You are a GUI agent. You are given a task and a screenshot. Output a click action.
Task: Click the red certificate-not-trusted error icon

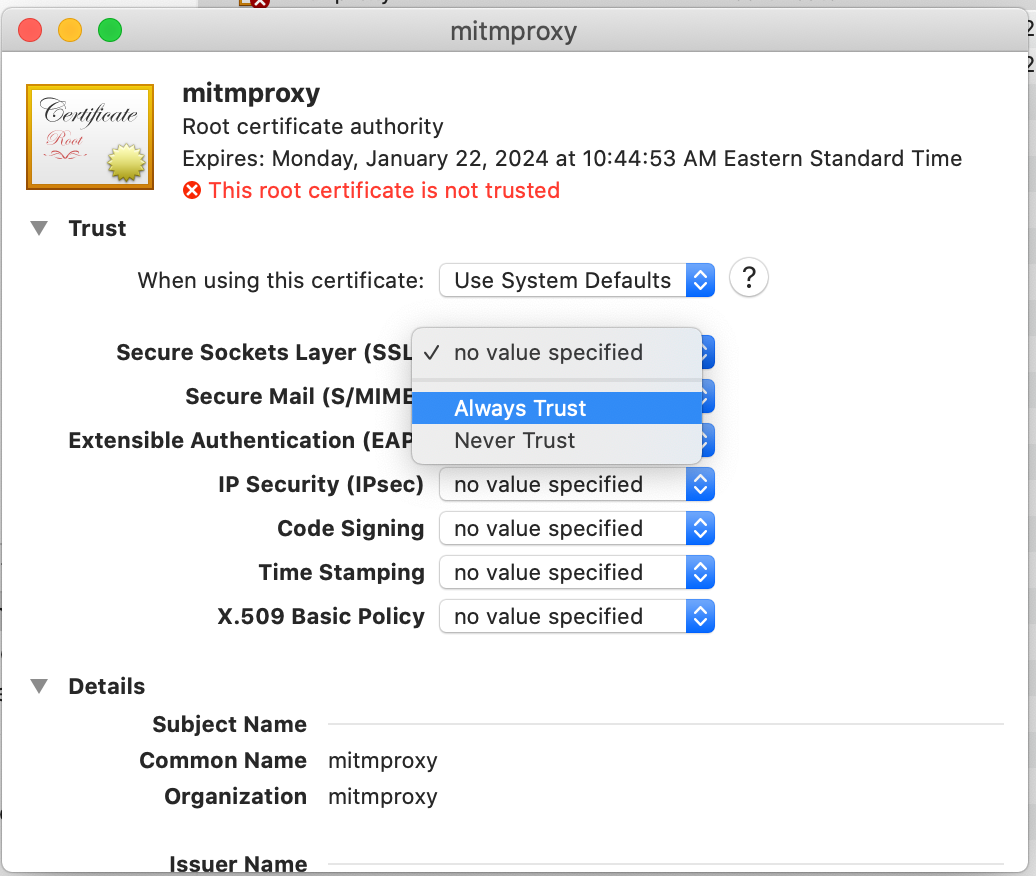click(x=191, y=190)
